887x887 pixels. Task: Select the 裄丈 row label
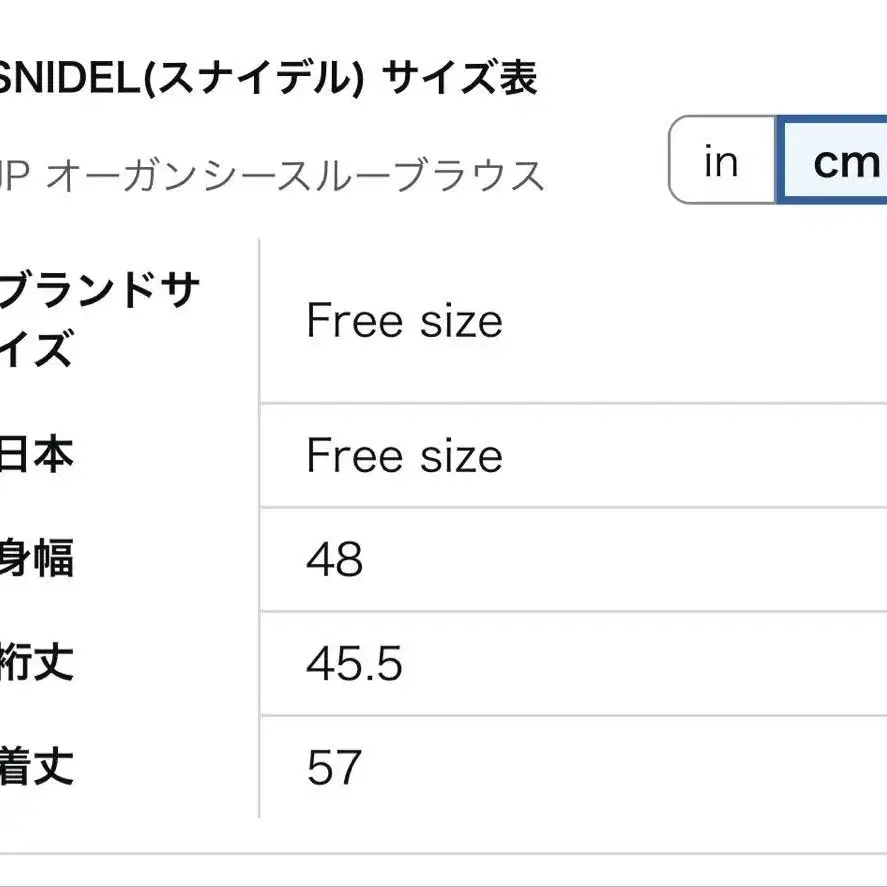37,662
